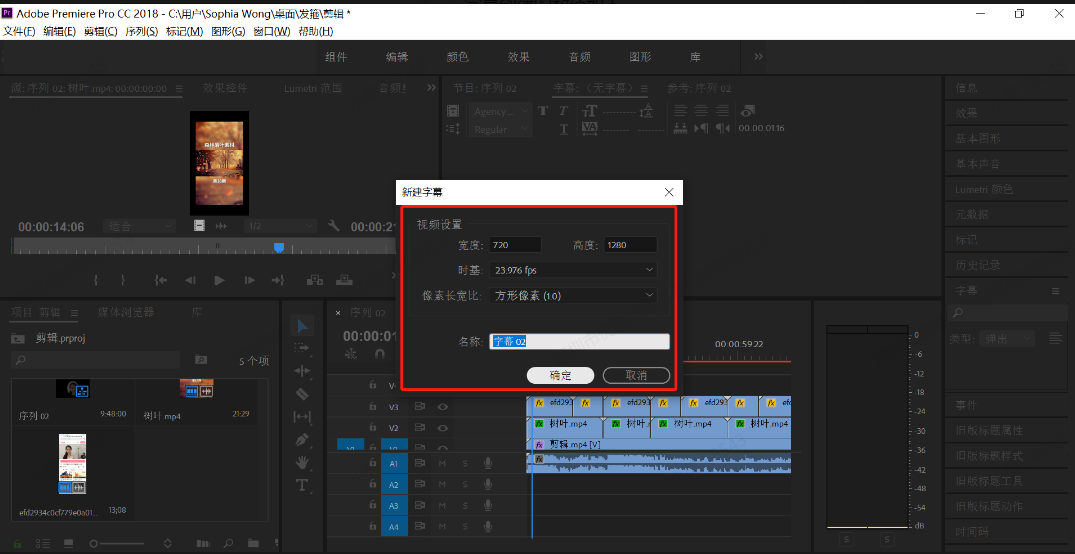This screenshot has width=1075, height=554.
Task: Click left text alignment in caption panel
Action: pyautogui.click(x=680, y=110)
